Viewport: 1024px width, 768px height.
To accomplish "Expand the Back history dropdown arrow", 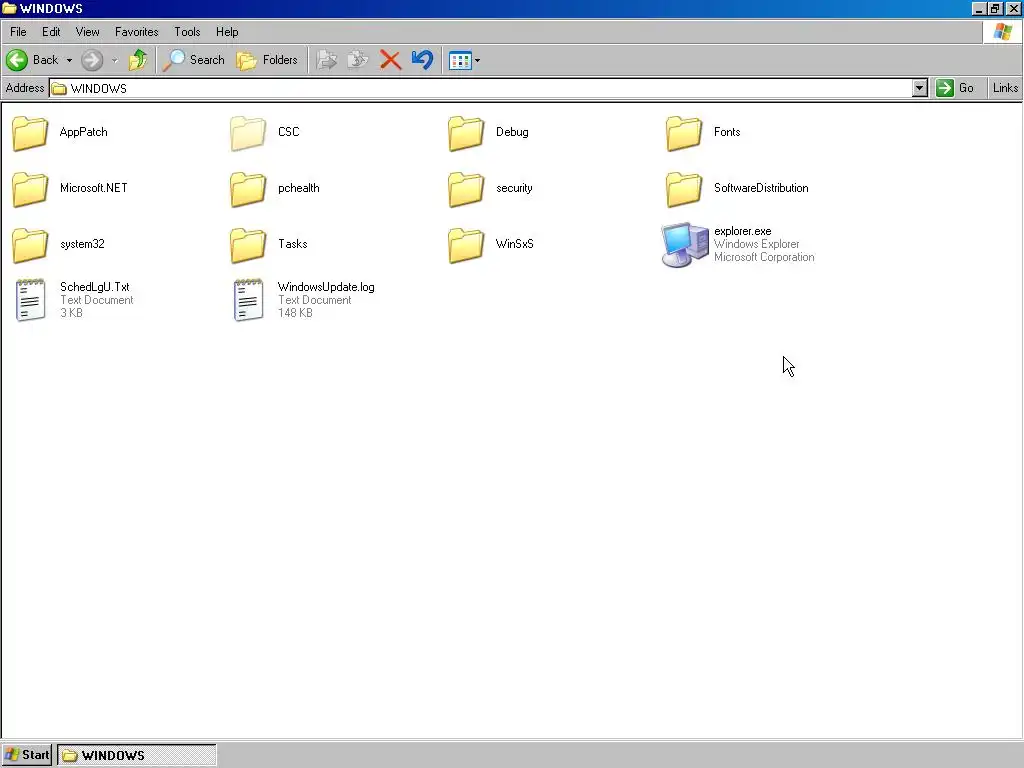I will click(69, 60).
